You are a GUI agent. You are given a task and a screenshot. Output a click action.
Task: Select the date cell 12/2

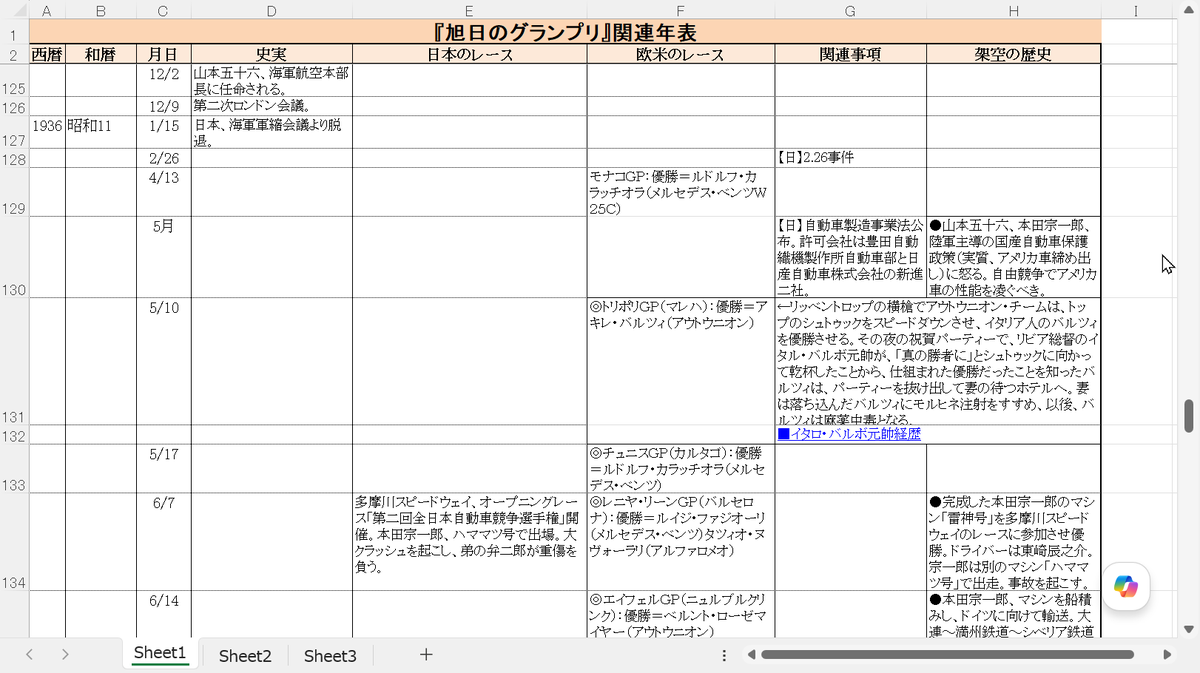point(164,81)
